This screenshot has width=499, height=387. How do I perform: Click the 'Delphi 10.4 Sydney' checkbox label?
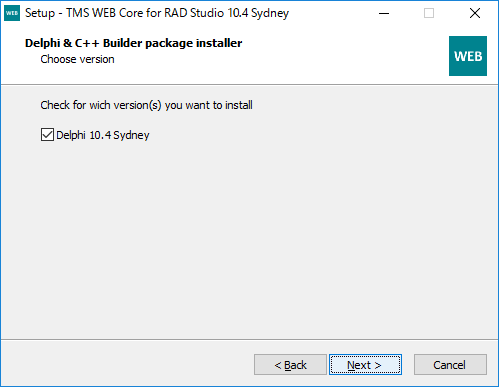[x=103, y=135]
